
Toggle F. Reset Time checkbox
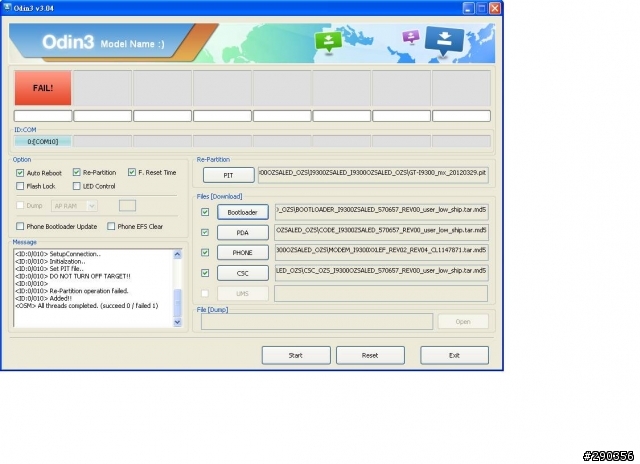132,173
